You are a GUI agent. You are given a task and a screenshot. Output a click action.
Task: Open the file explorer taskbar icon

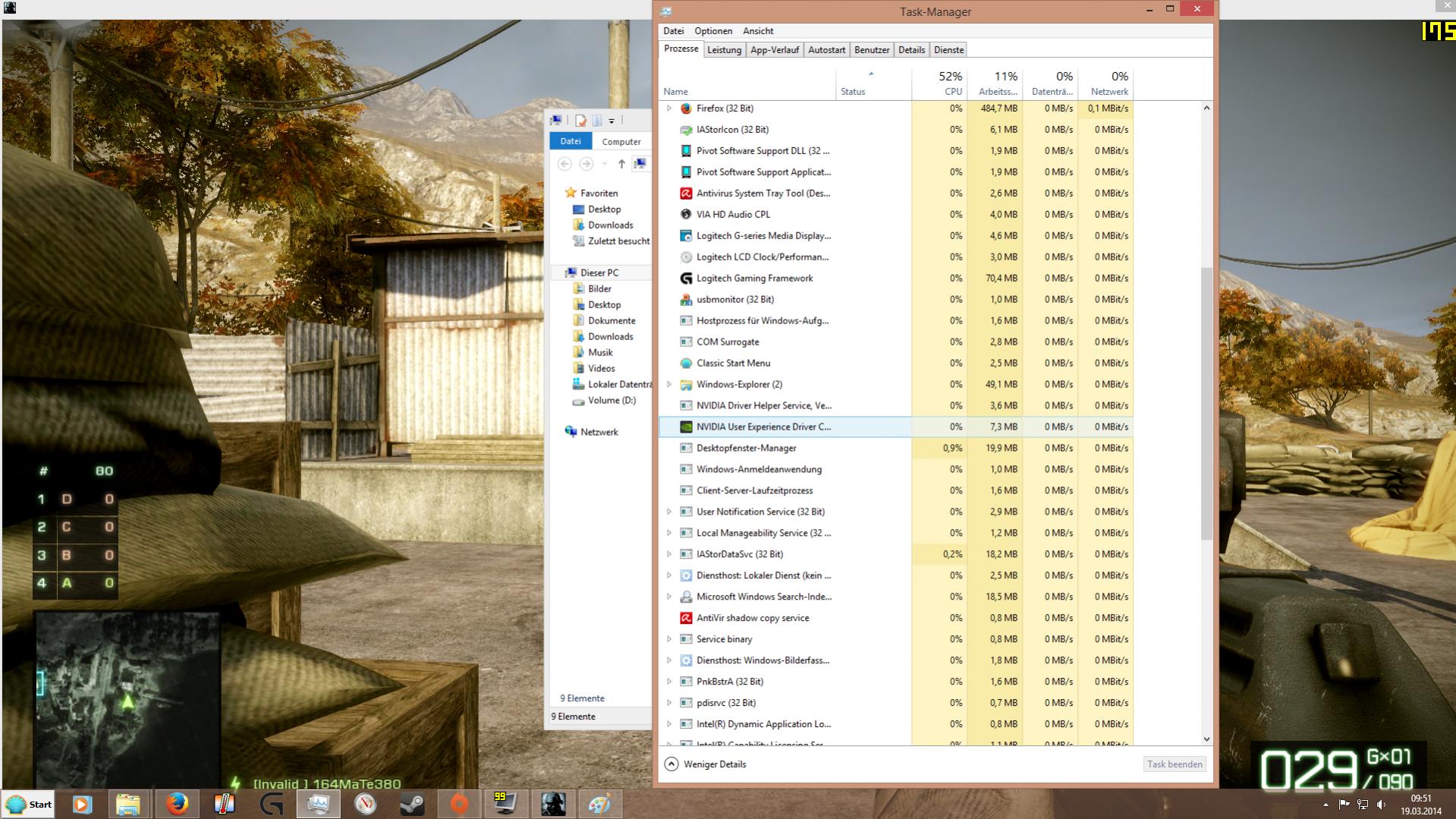tap(128, 804)
